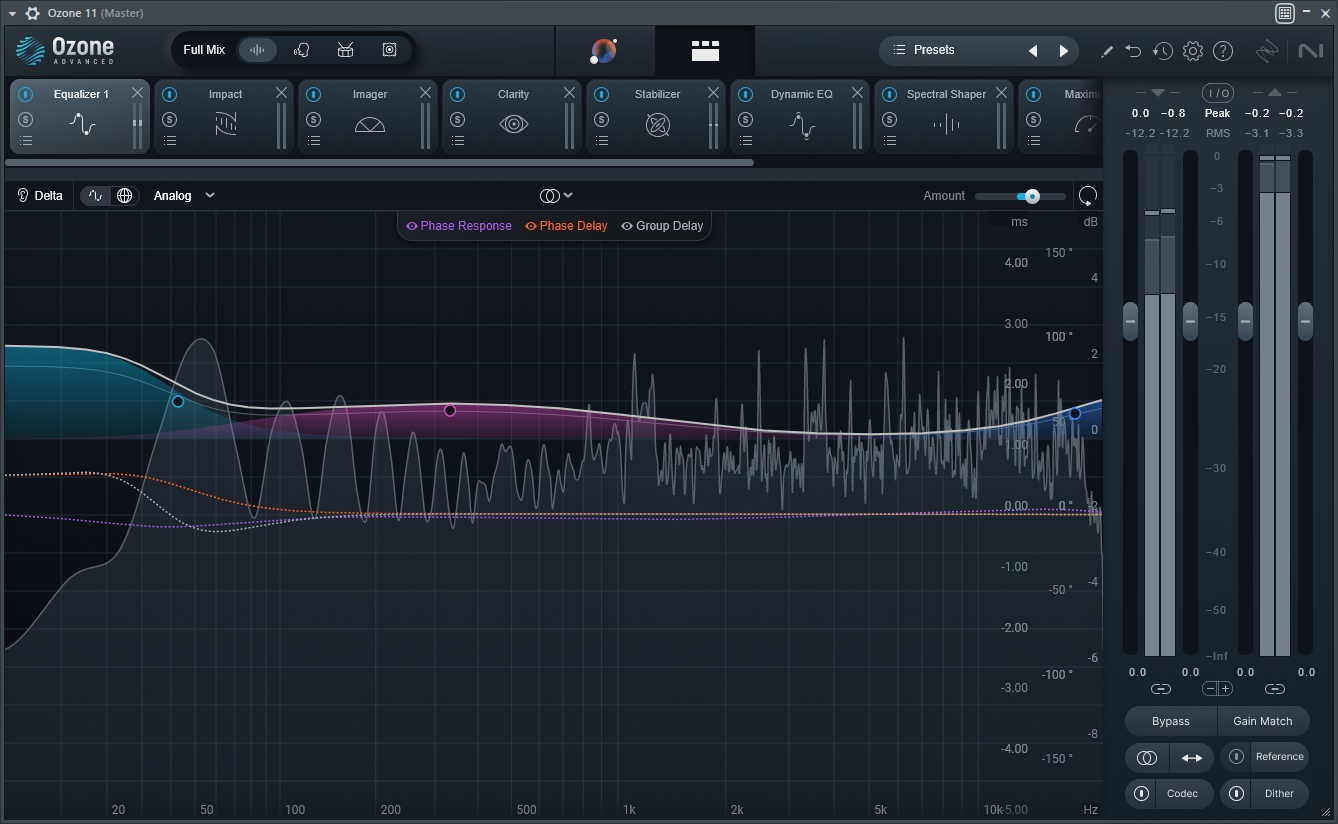The image size is (1338, 824).
Task: Click the pencil edit icon
Action: (1107, 51)
